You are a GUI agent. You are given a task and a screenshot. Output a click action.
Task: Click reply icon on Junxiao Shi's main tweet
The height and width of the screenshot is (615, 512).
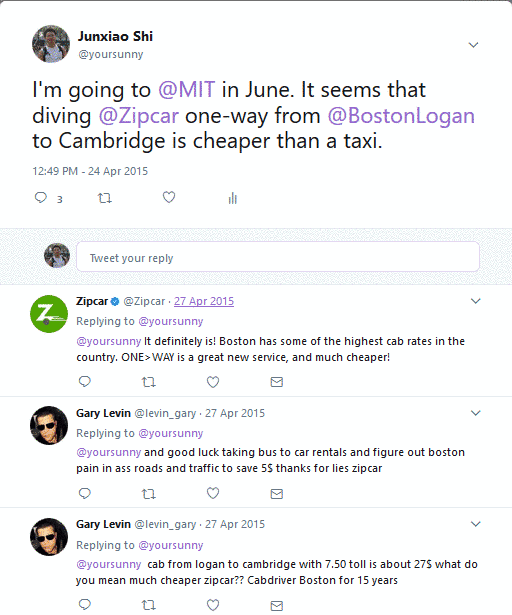[41, 197]
